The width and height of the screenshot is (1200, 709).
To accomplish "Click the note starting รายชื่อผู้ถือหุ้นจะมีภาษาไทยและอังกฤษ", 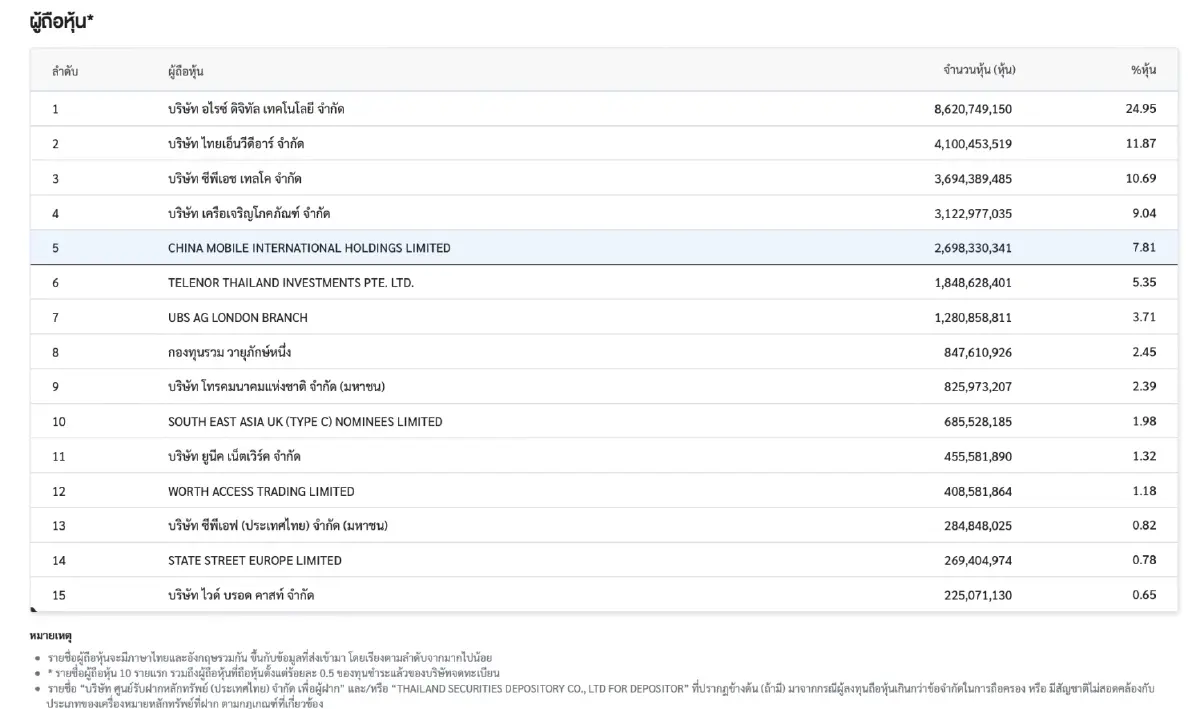I will [270, 659].
